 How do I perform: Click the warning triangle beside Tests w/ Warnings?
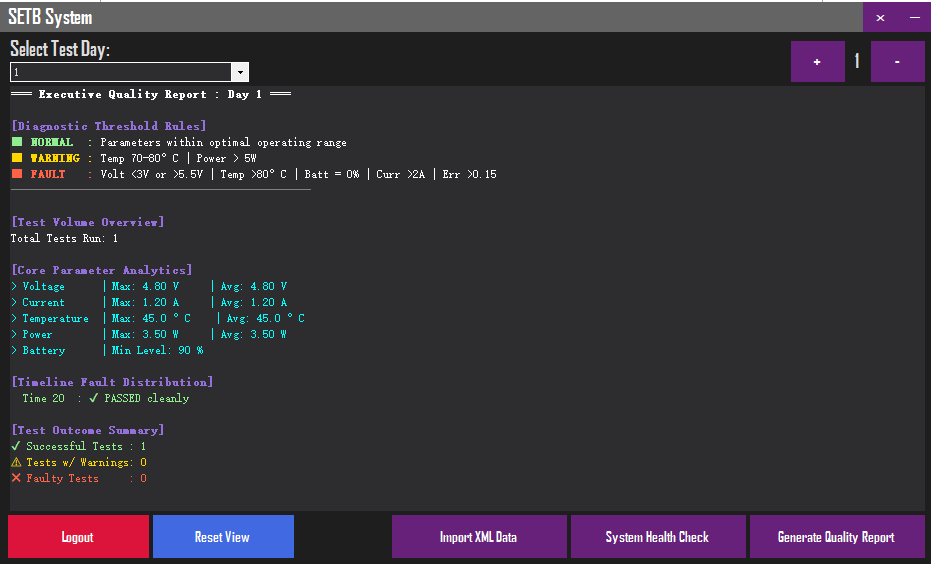(x=16, y=462)
